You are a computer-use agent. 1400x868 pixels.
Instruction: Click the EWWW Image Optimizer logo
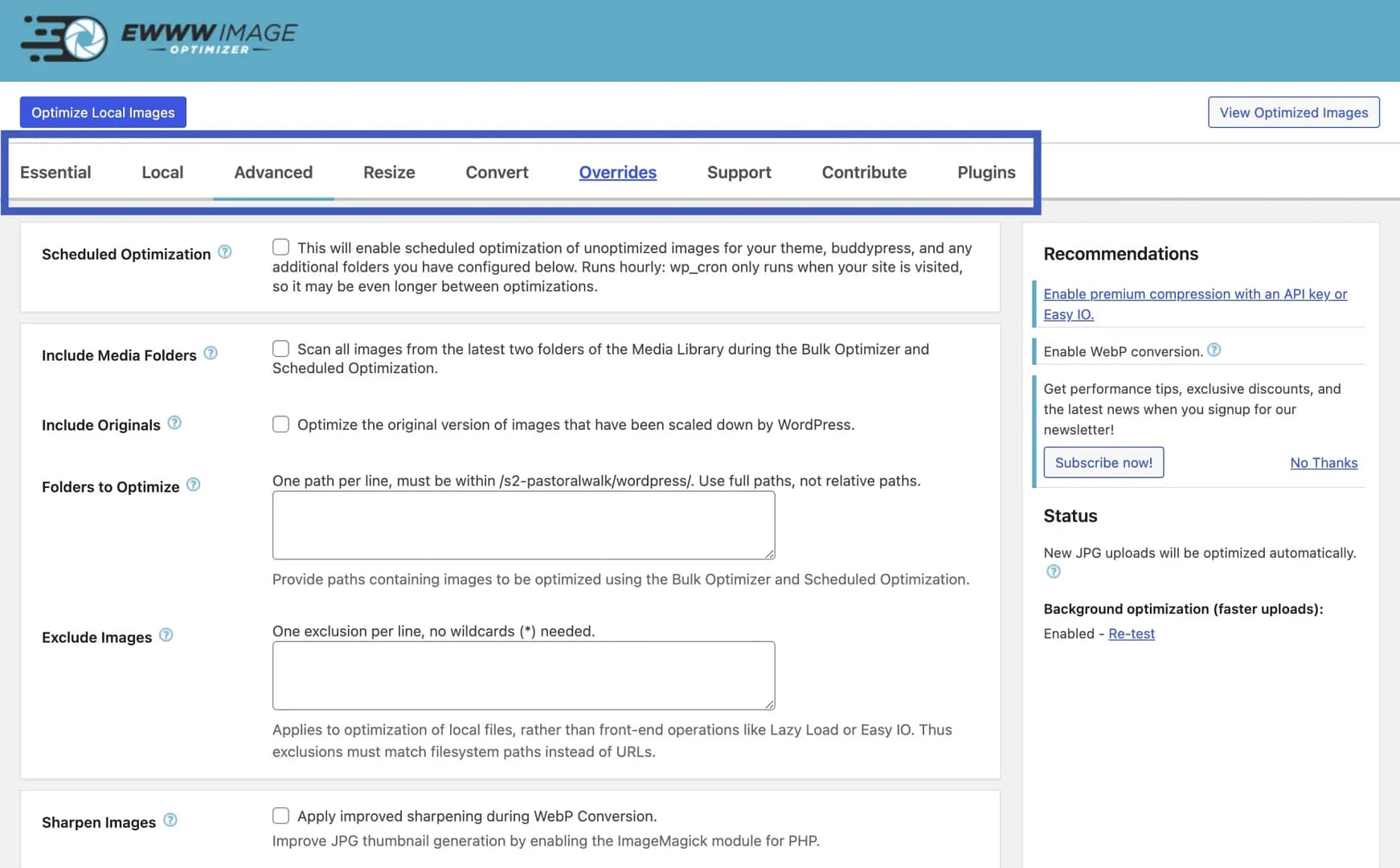[x=158, y=38]
